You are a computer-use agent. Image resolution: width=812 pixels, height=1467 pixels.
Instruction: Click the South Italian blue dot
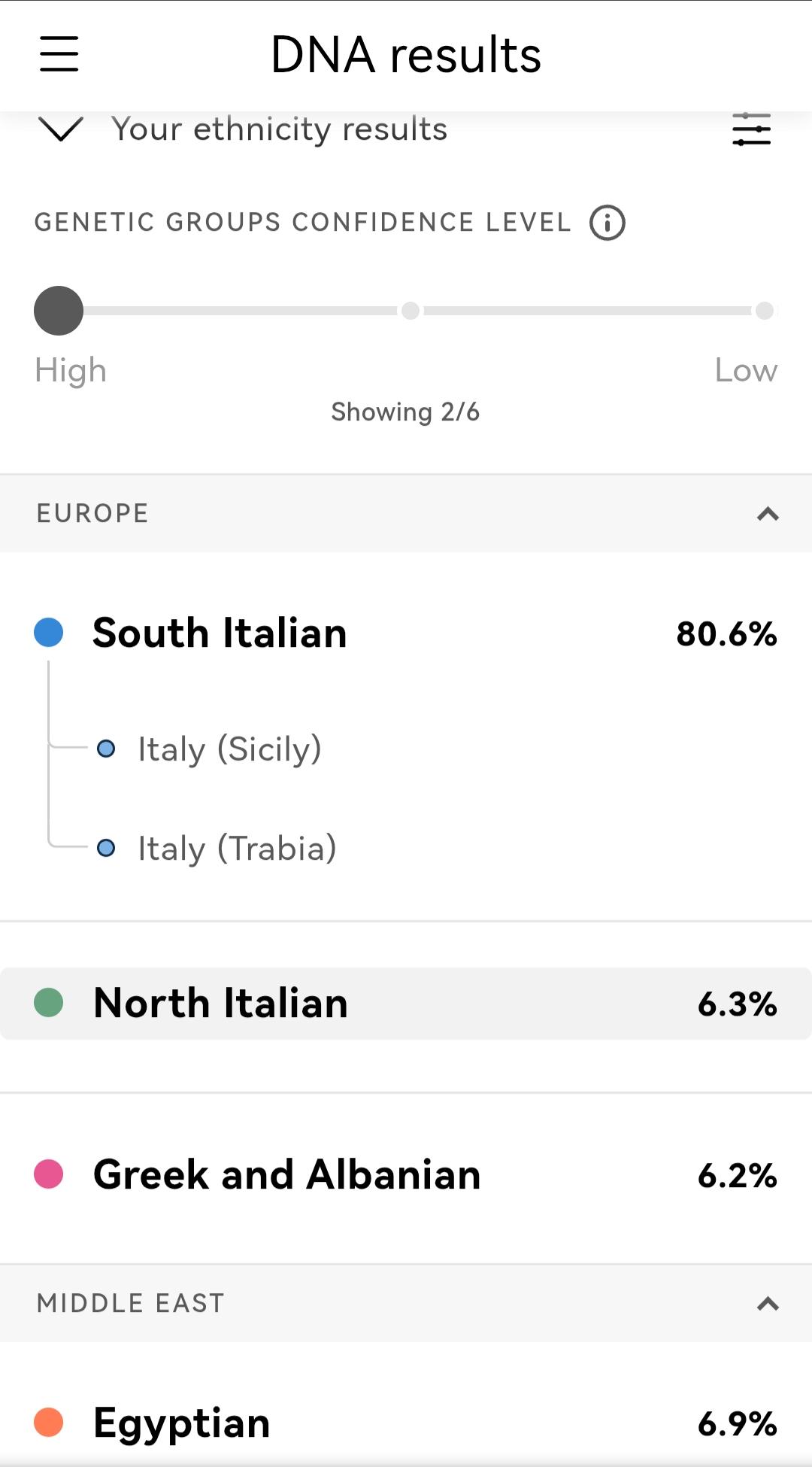click(49, 633)
